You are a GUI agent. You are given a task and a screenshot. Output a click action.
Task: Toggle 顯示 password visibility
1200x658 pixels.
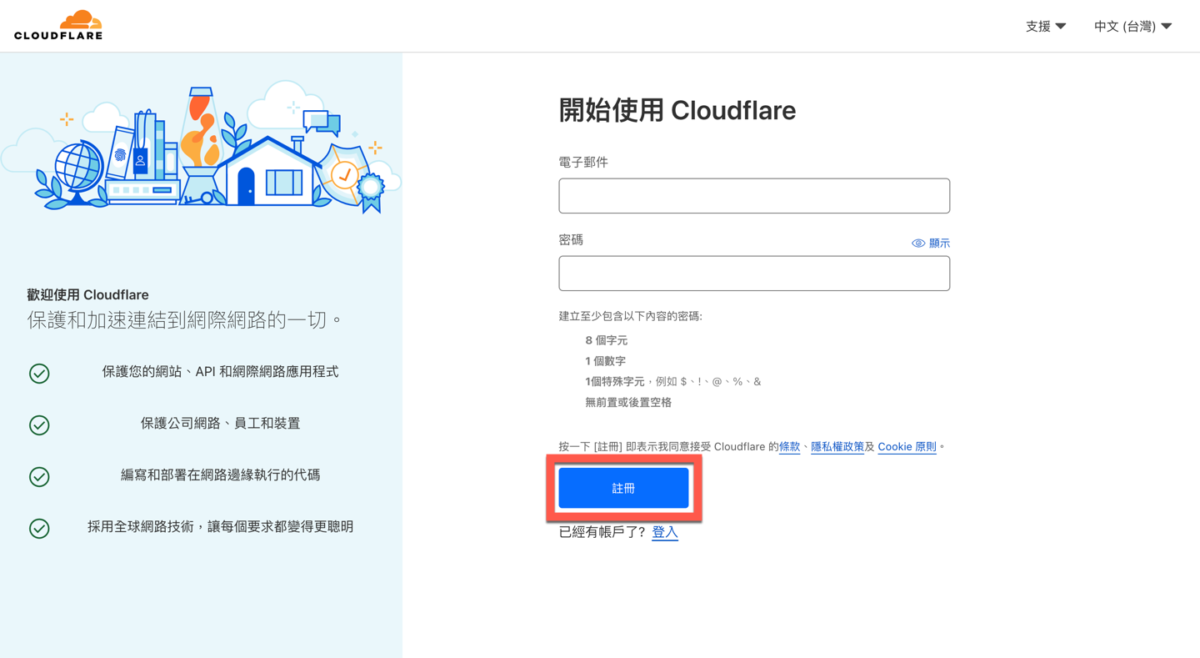click(931, 243)
